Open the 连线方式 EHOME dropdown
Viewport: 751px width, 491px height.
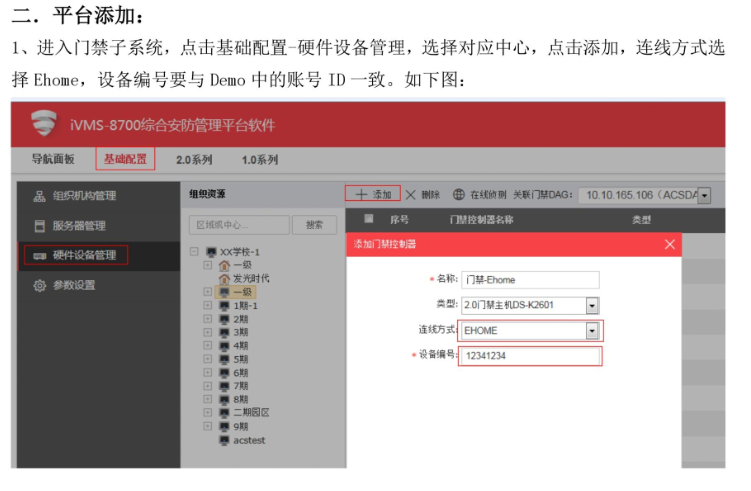[592, 331]
